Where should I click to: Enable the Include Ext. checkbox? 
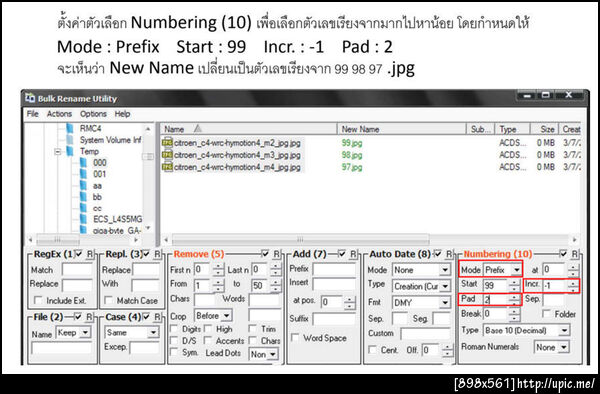[38, 301]
